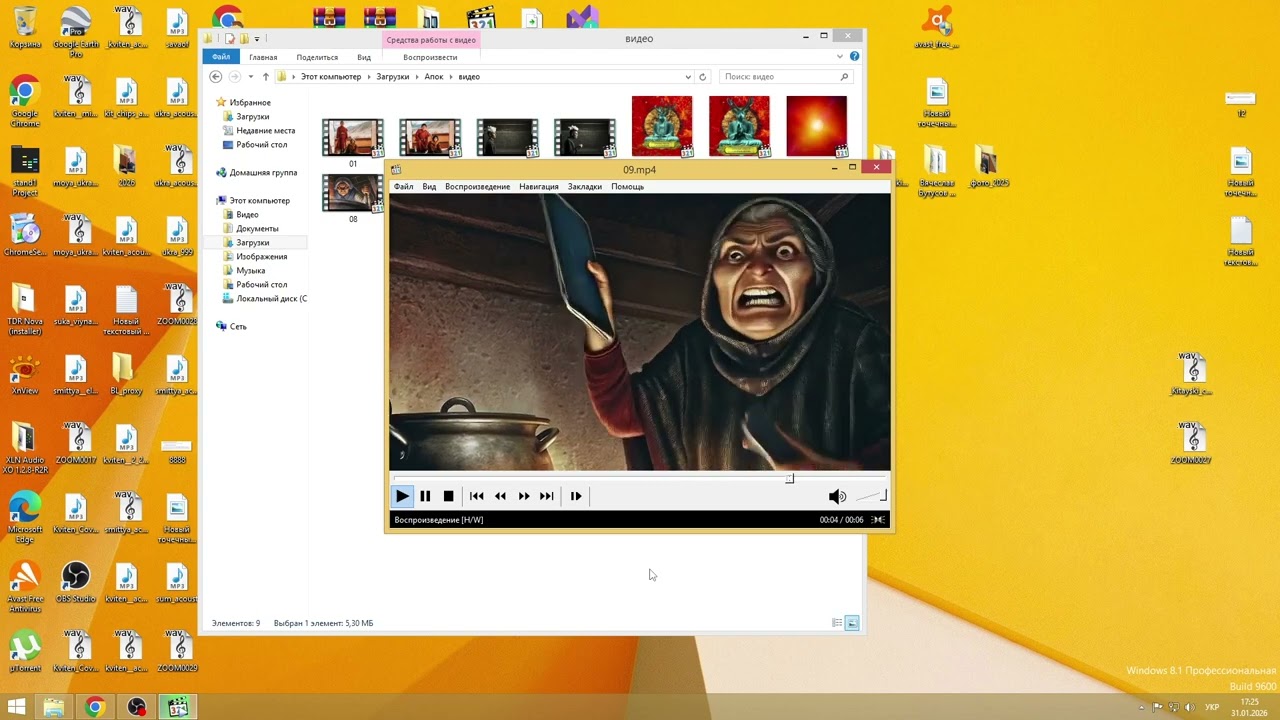Screen dimensions: 1280x720
Task: Fast-forward playback with the double-right arrow button
Action: pos(523,496)
